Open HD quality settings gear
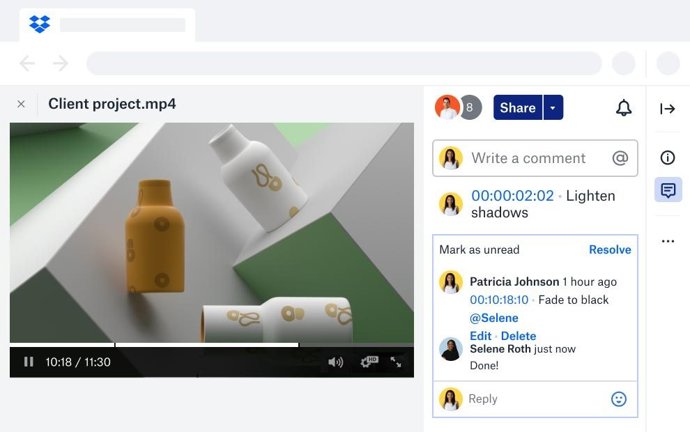This screenshot has width=690, height=432. (x=368, y=362)
